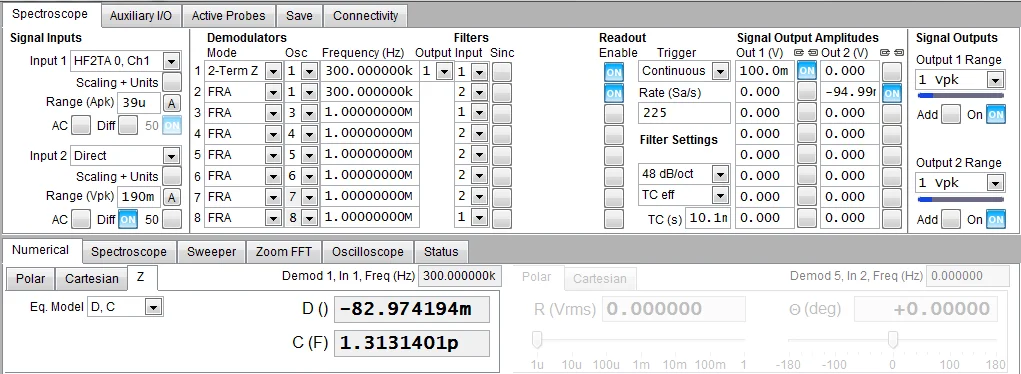Toggle Signal Output 2 On switch
The height and width of the screenshot is (374, 1021).
(996, 220)
